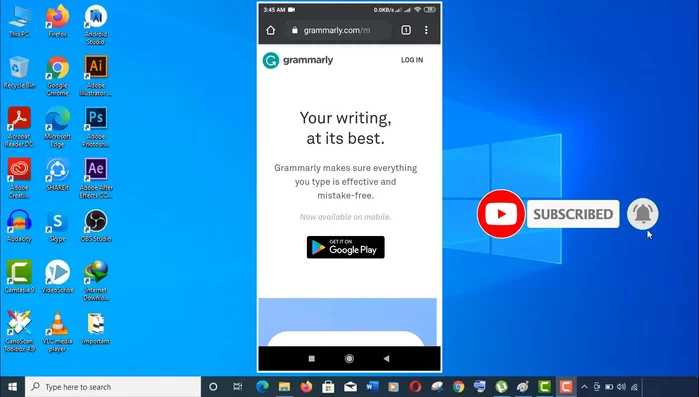Open uTorrent from the taskbar

[501, 387]
